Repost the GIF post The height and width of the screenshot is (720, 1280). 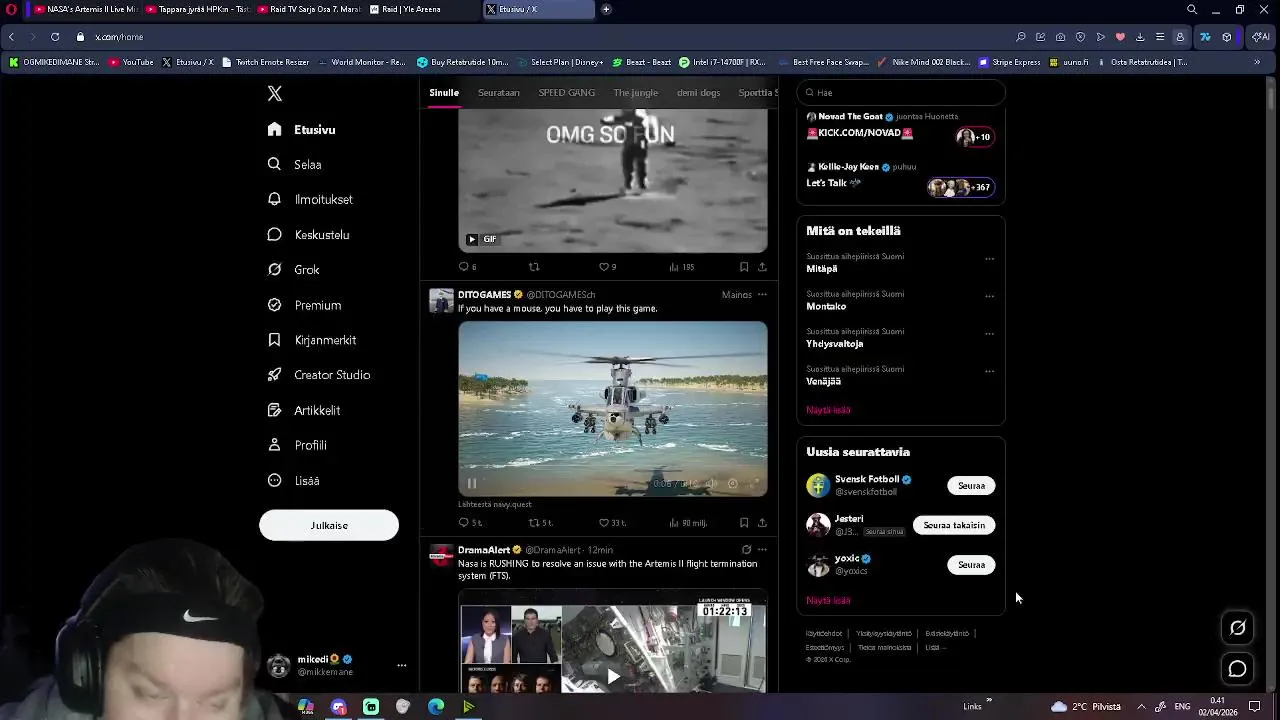[x=534, y=267]
